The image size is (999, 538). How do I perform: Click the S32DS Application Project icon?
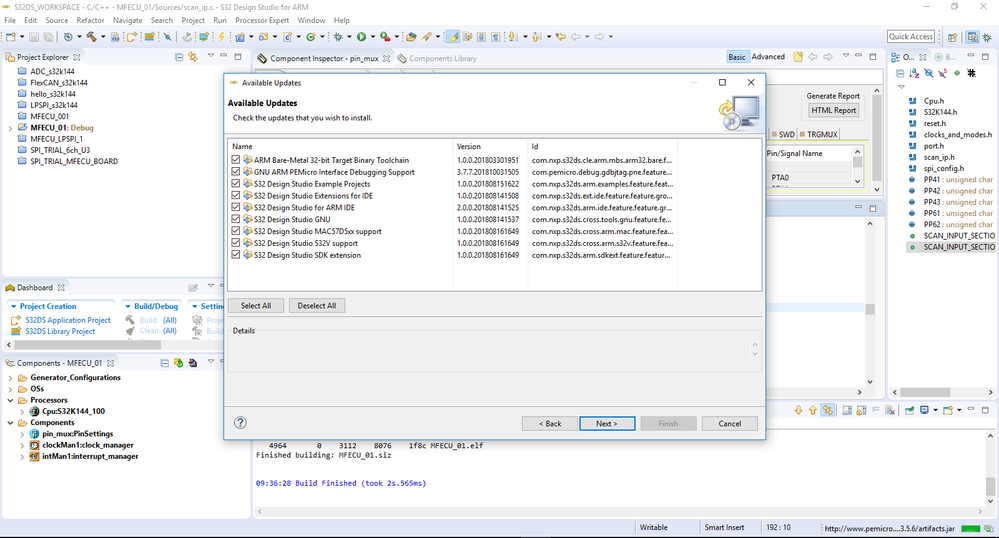(x=16, y=320)
